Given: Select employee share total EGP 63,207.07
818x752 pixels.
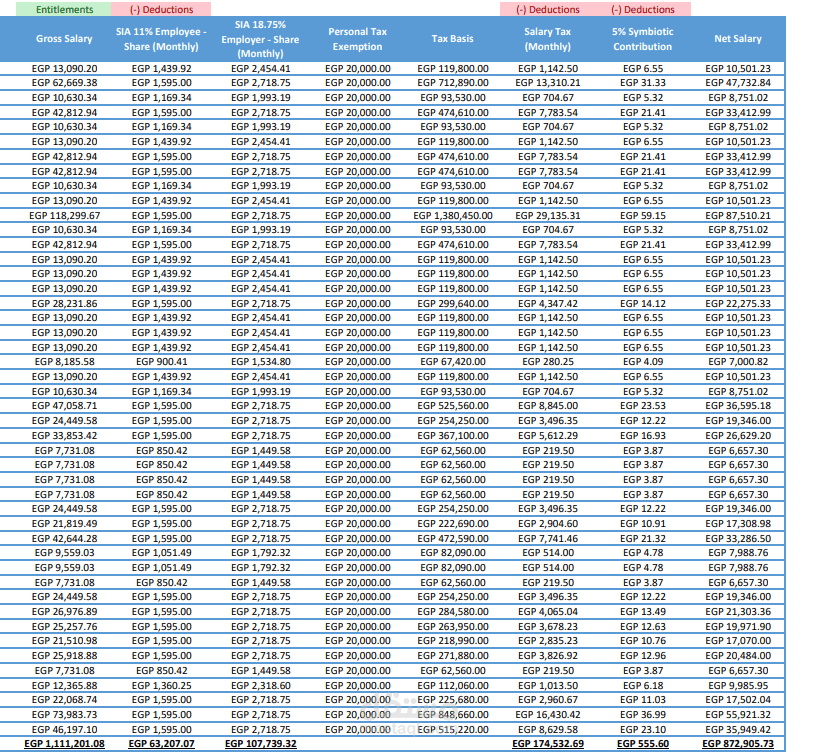Looking at the screenshot, I should (x=161, y=744).
